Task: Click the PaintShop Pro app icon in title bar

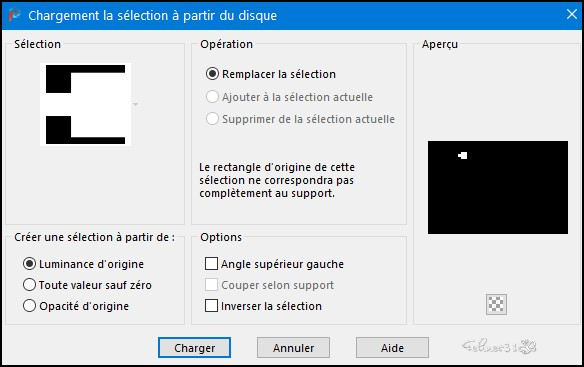Action: pyautogui.click(x=14, y=15)
